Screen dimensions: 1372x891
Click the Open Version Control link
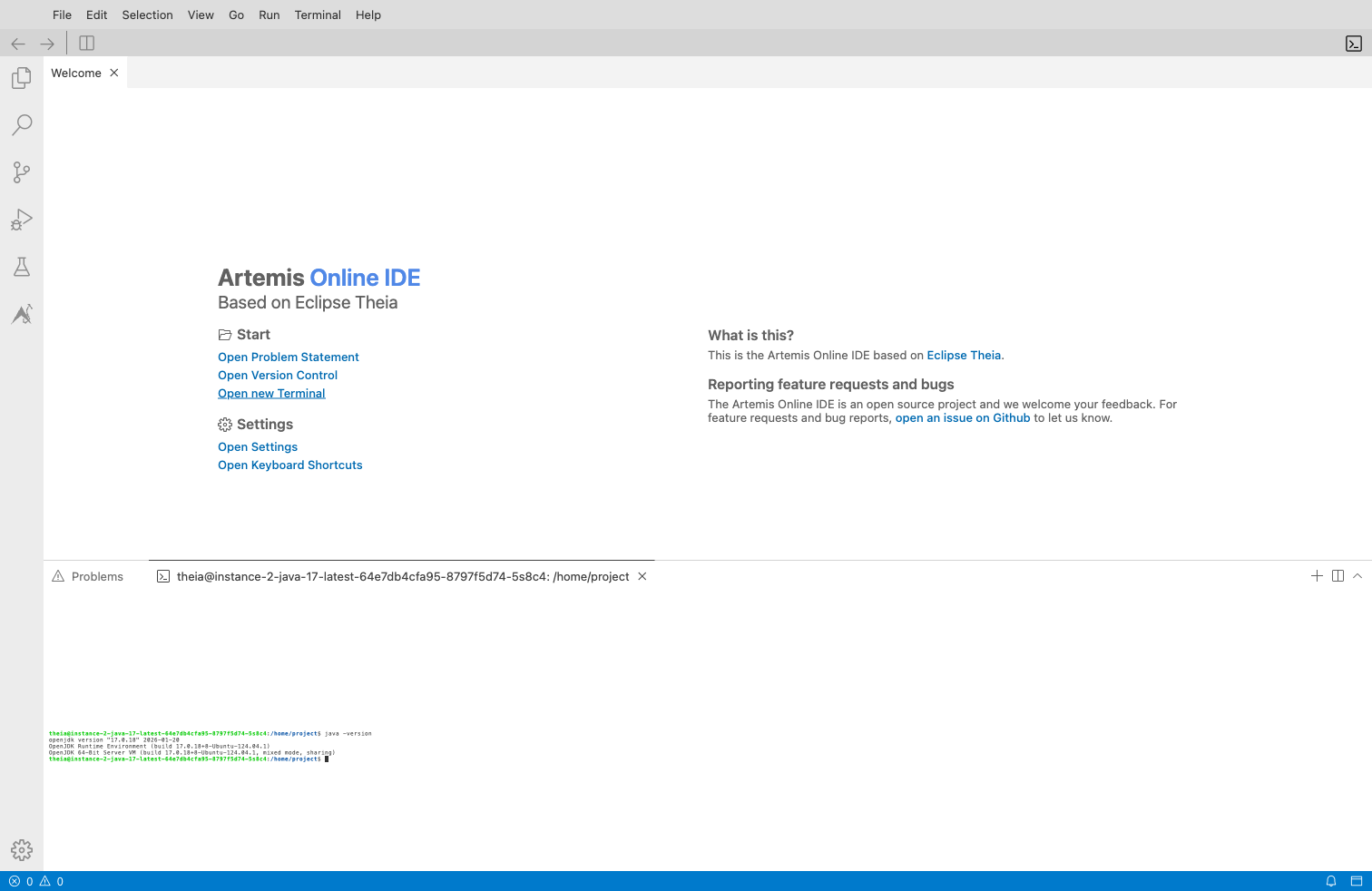[x=278, y=375]
